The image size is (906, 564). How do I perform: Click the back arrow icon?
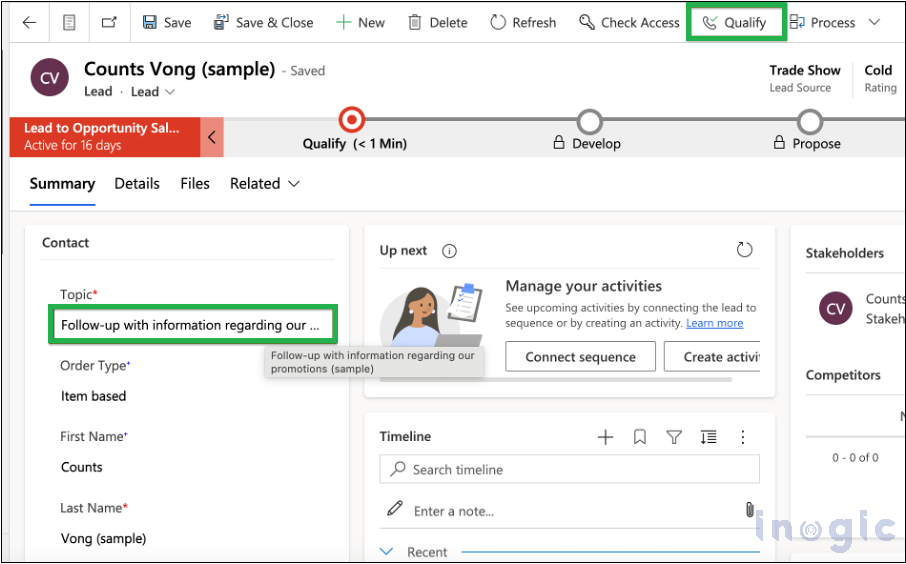(x=29, y=22)
